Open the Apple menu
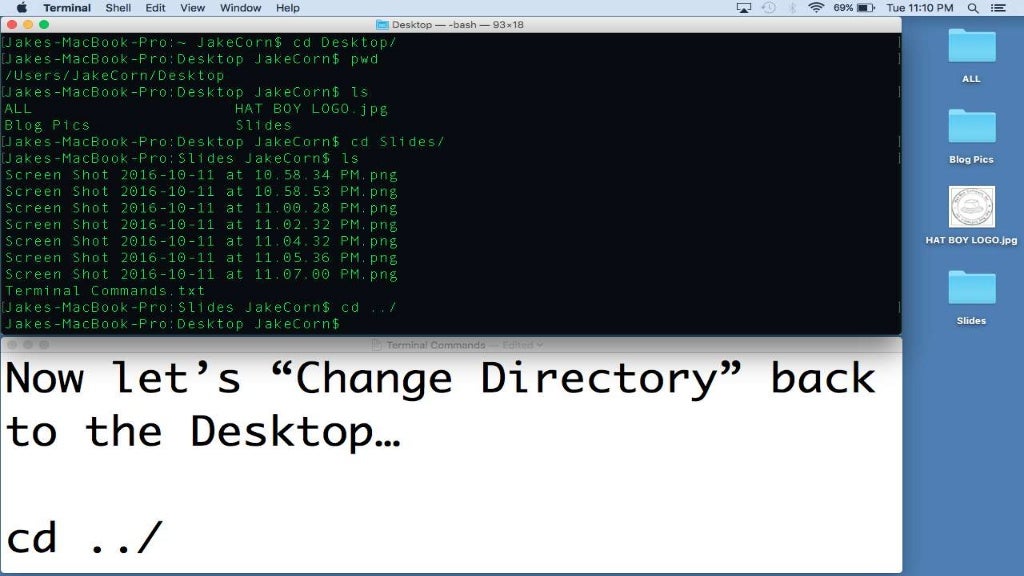The height and width of the screenshot is (576, 1024). tap(22, 8)
